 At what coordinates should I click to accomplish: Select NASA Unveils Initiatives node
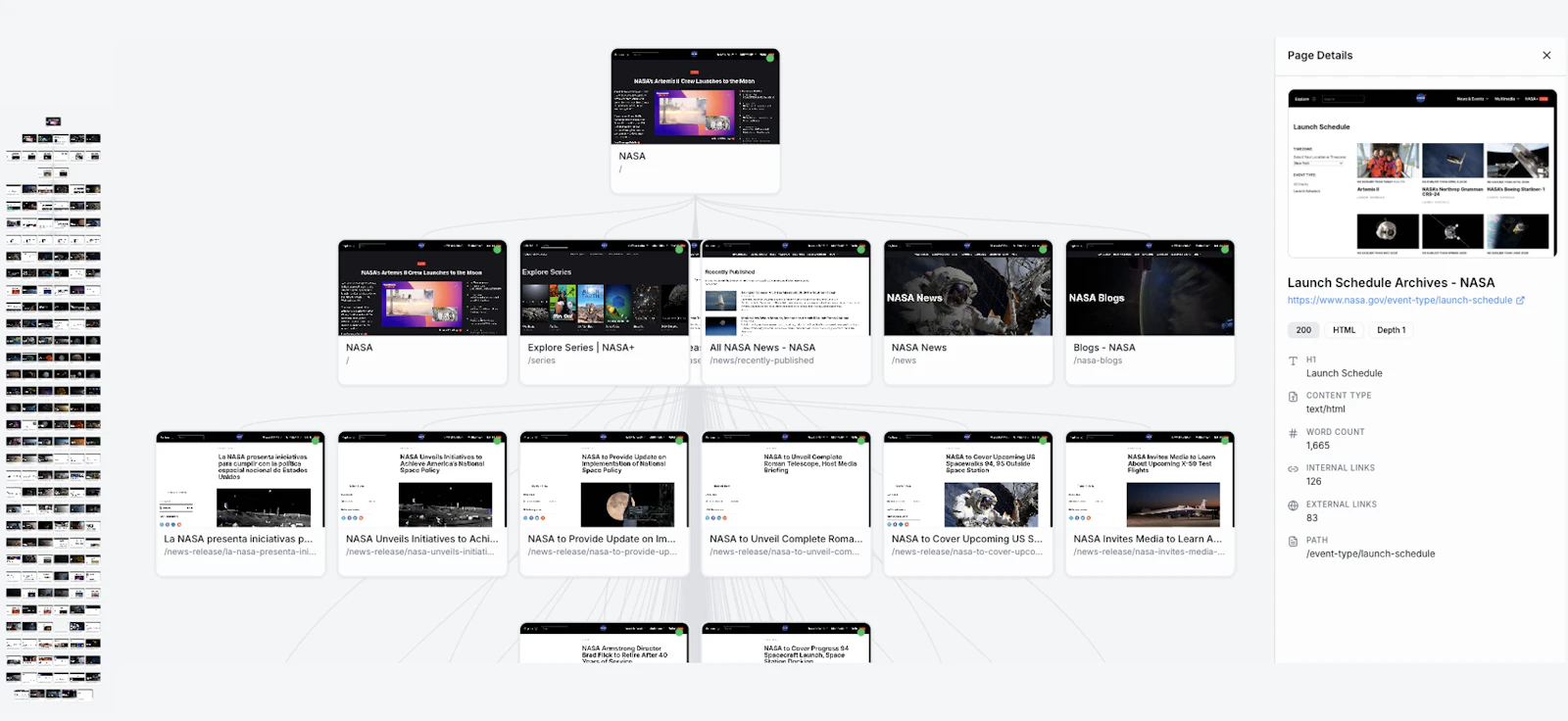(422, 504)
